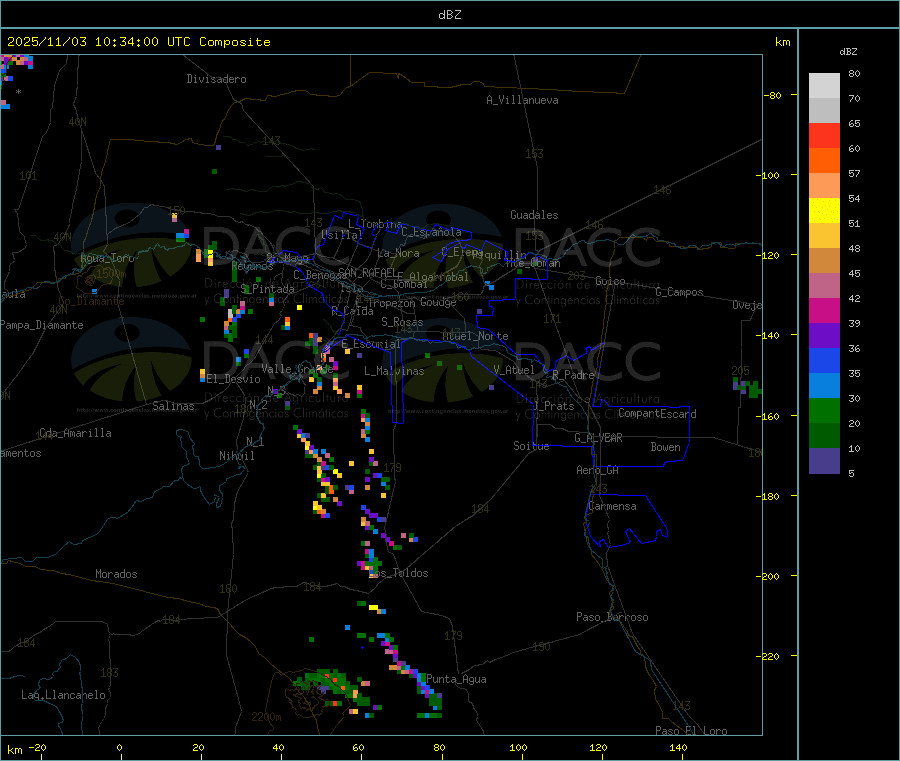
Task: Click the green echo beside contour 205
Action: coord(748,387)
